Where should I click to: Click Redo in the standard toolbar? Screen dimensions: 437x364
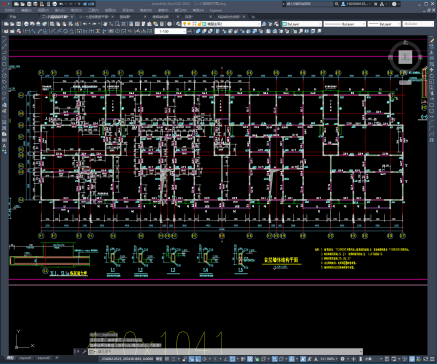pyautogui.click(x=94, y=24)
